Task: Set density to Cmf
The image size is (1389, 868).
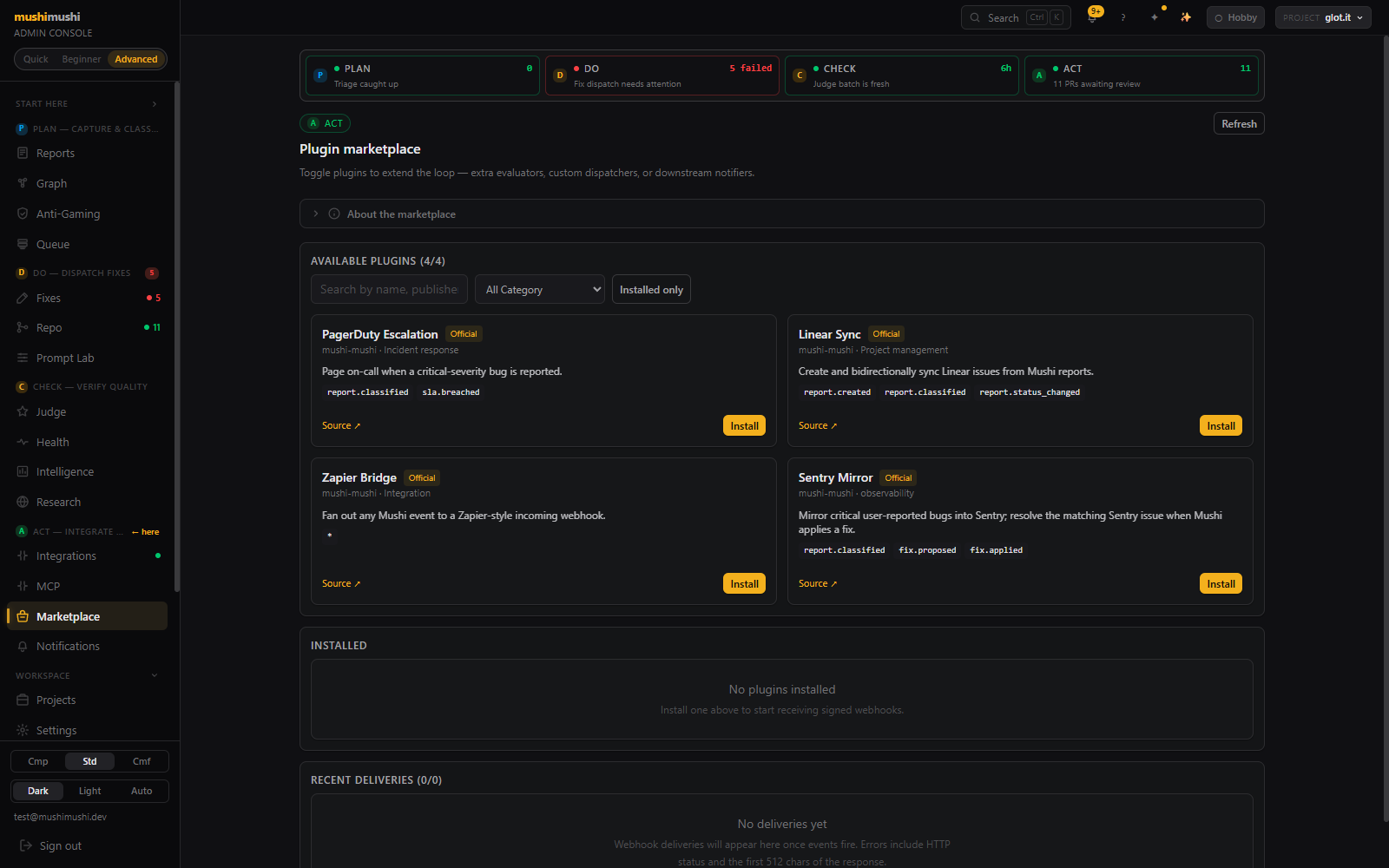Action: click(142, 761)
